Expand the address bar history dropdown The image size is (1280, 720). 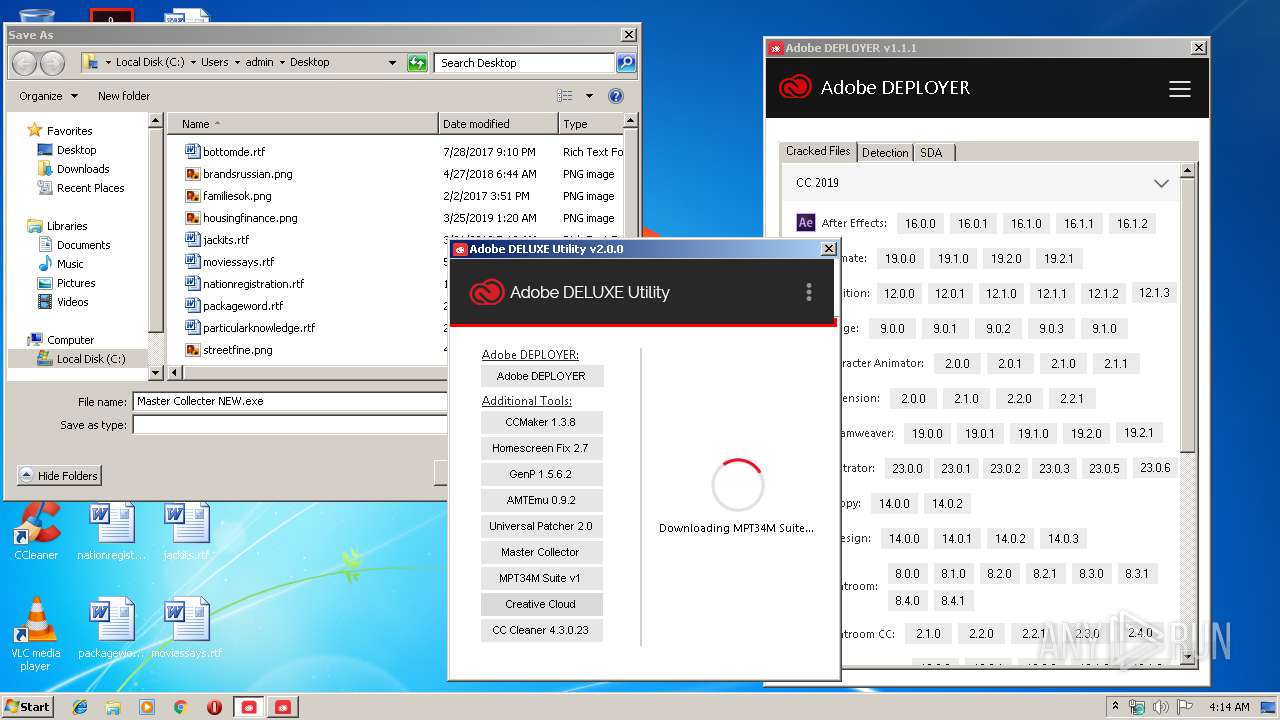coord(392,62)
